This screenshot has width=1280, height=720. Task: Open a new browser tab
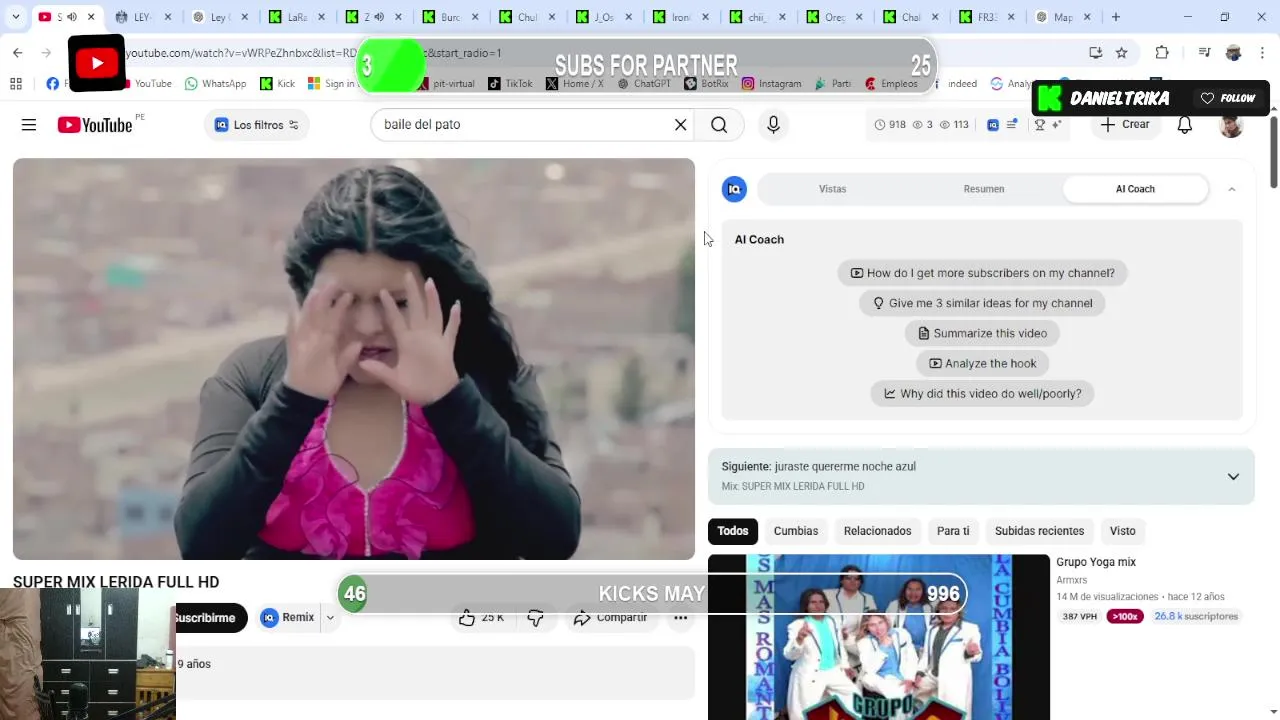tap(1115, 17)
